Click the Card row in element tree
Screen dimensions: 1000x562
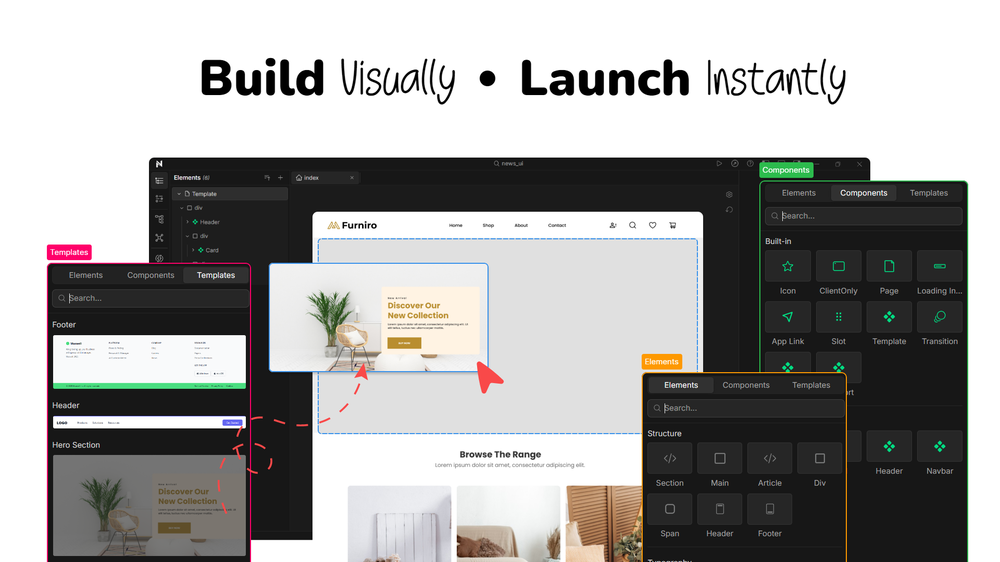click(x=230, y=250)
